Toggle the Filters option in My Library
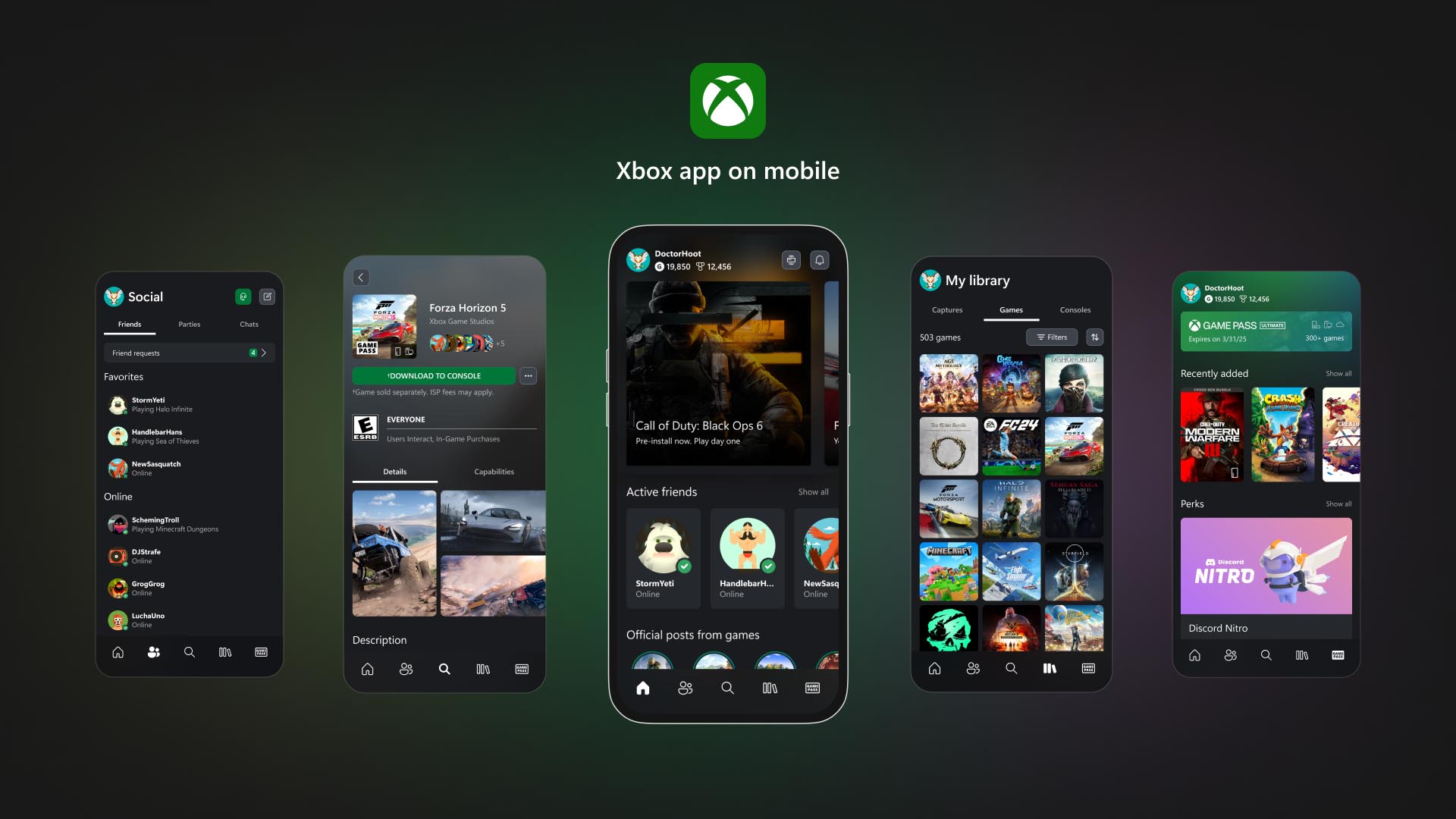Viewport: 1456px width, 819px height. [x=1053, y=337]
